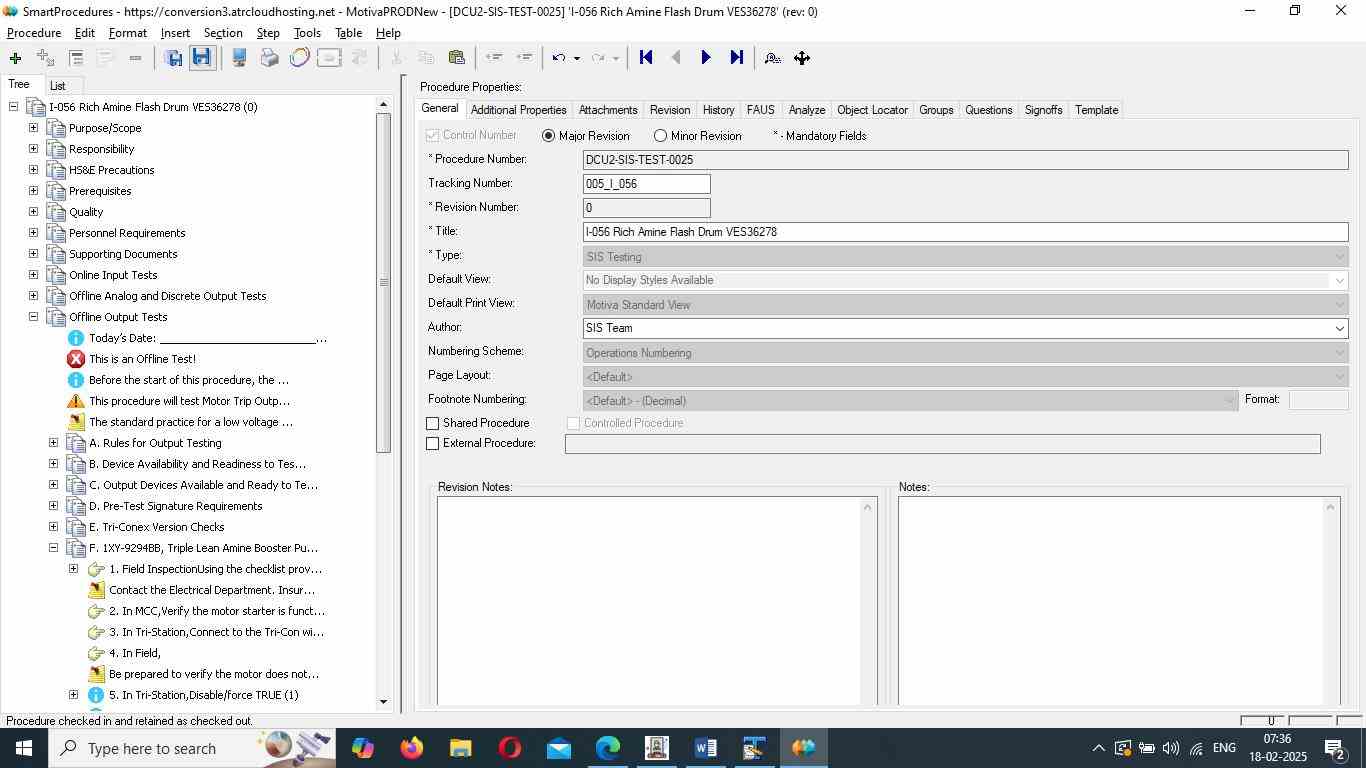Open the Signoffs tab

click(1043, 110)
